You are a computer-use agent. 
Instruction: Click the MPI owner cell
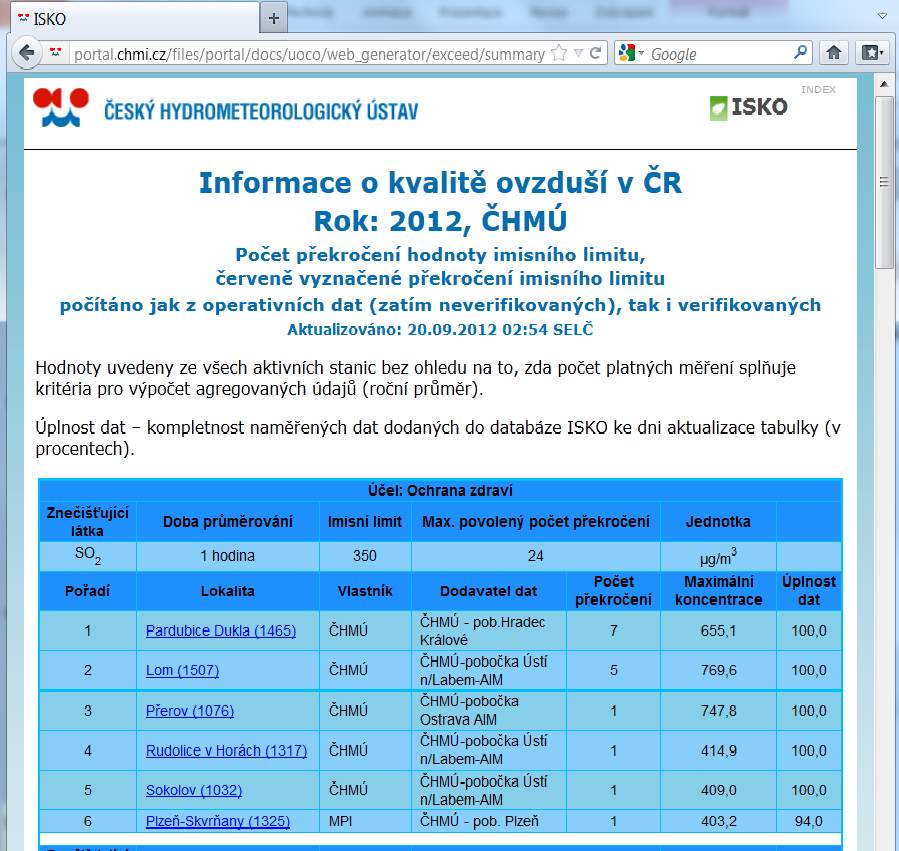(365, 821)
